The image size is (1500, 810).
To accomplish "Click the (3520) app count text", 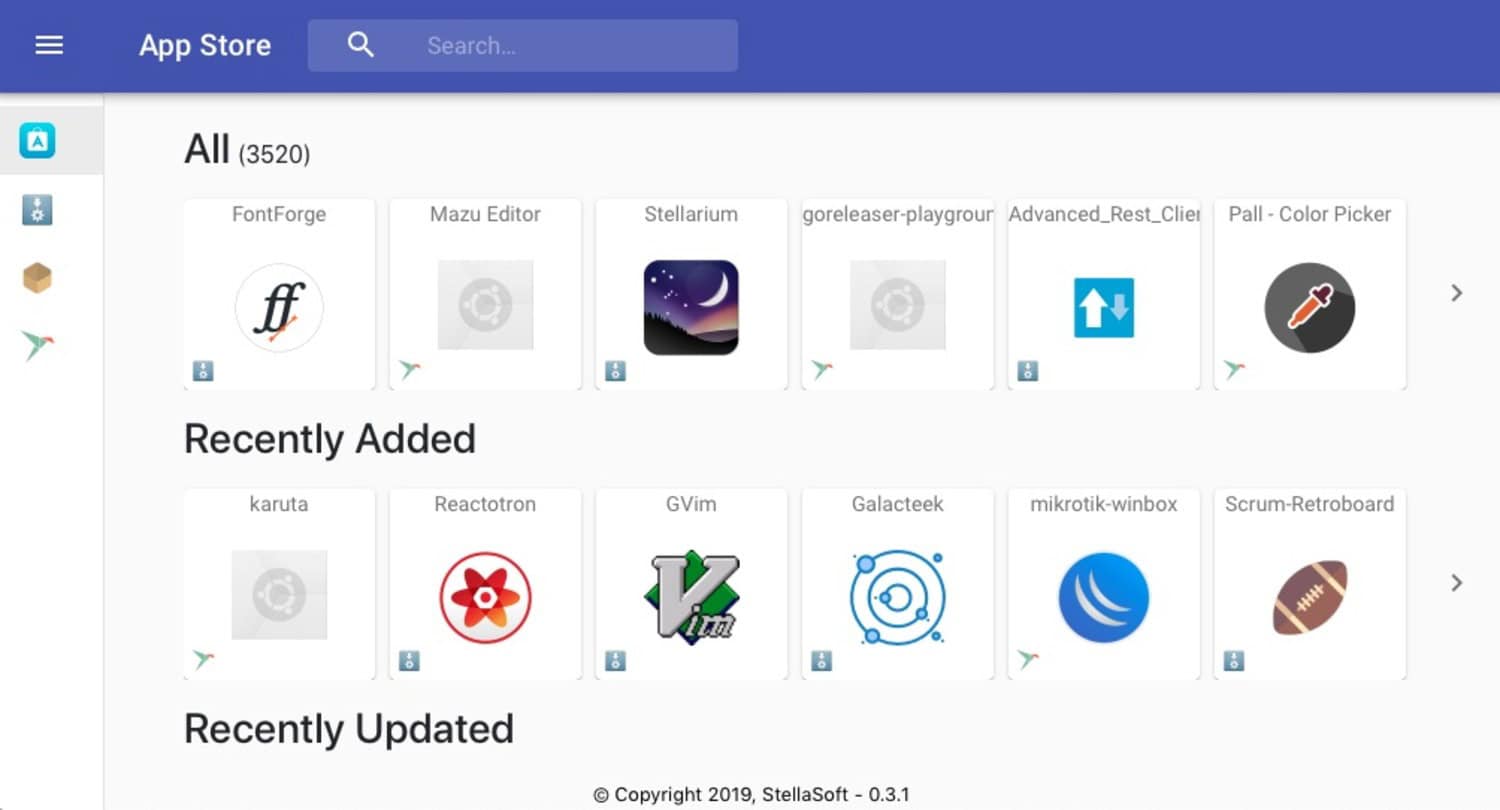I will [x=274, y=155].
